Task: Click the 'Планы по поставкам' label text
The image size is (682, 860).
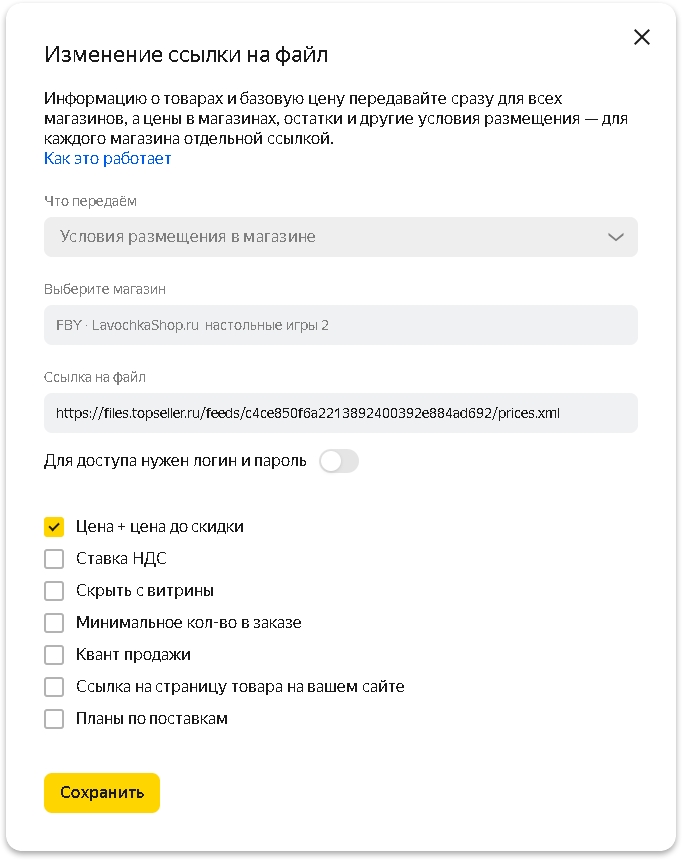Action: click(152, 718)
